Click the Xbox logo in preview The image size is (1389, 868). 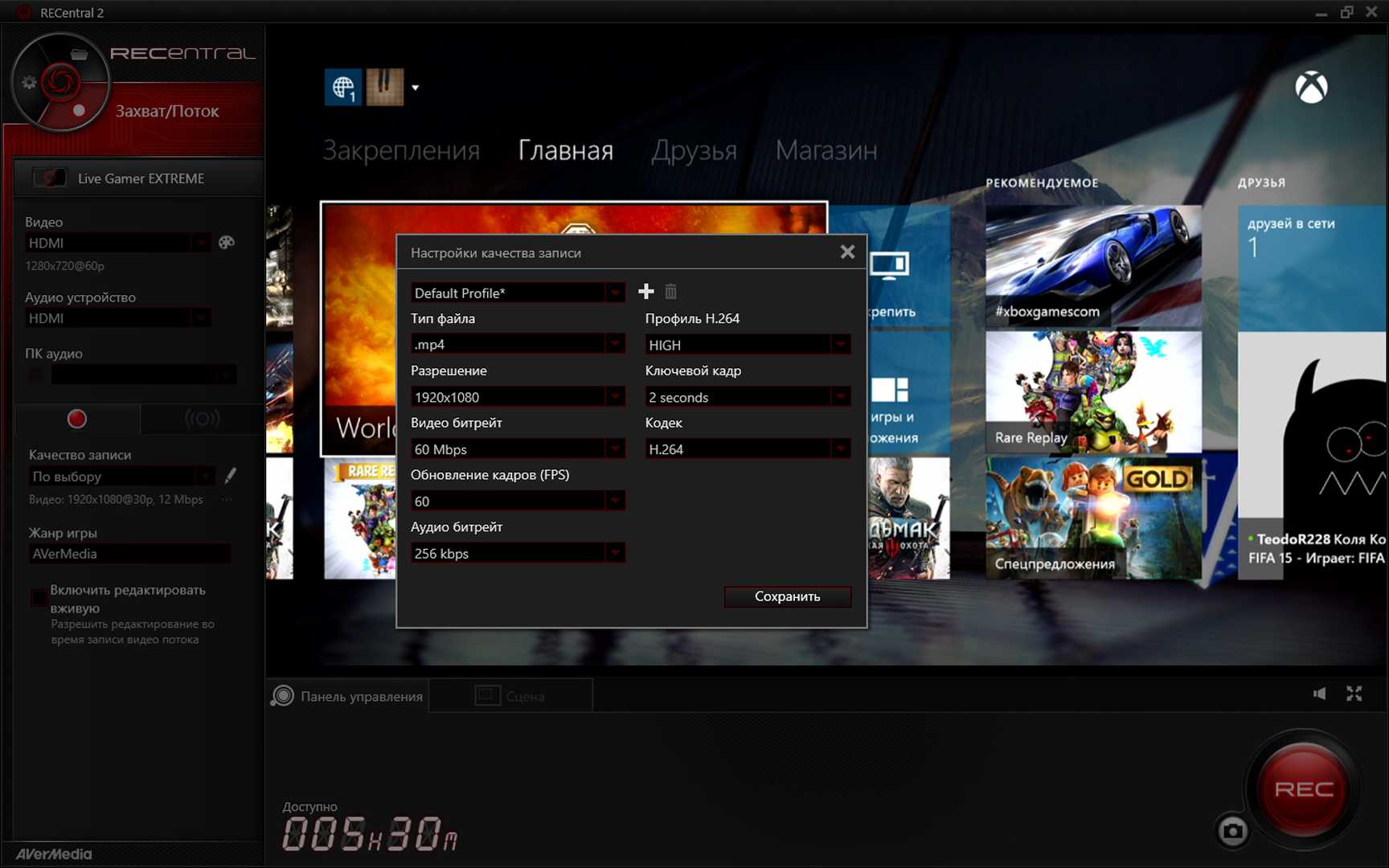click(x=1311, y=87)
